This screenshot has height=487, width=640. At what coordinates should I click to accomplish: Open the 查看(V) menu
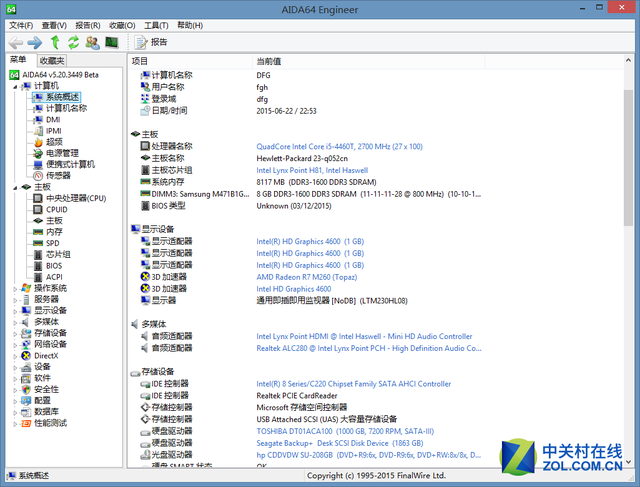pos(54,25)
